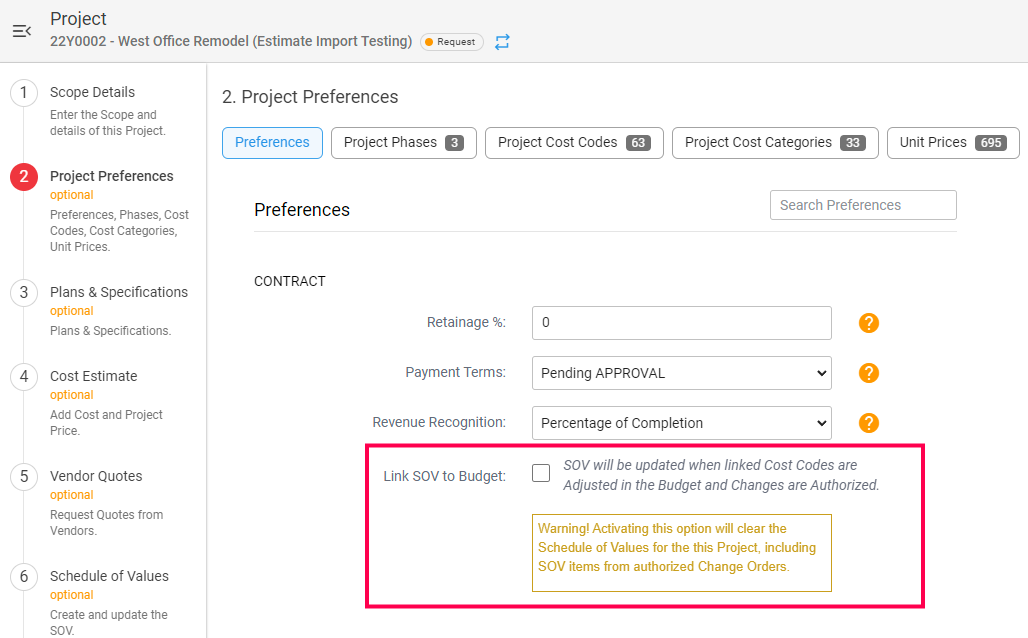
Task: Click the blue sync arrows icon
Action: (x=502, y=42)
